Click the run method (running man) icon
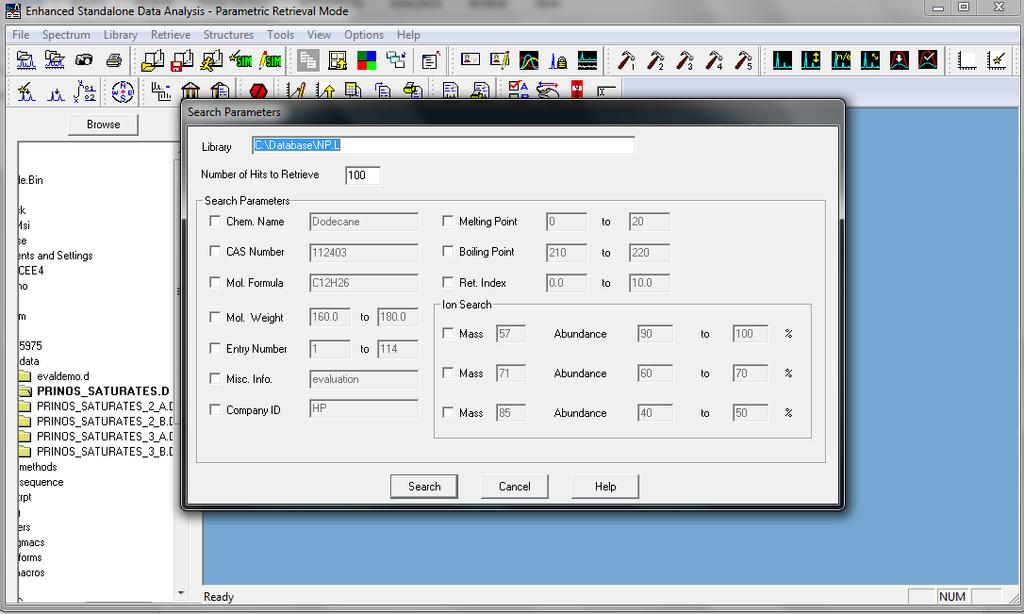This screenshot has height=614, width=1024. click(x=211, y=61)
